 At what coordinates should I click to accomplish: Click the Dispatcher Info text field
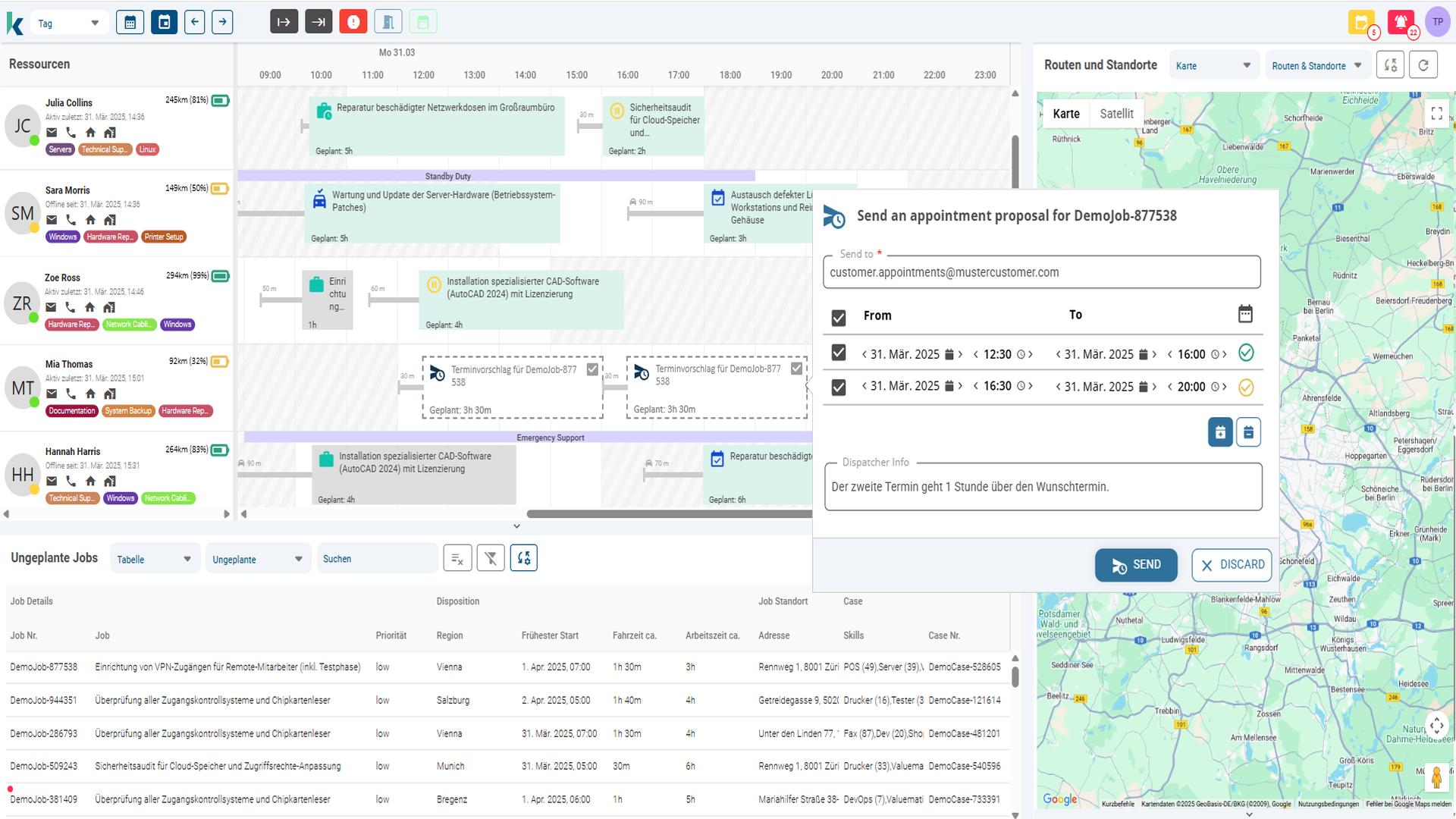(1043, 487)
